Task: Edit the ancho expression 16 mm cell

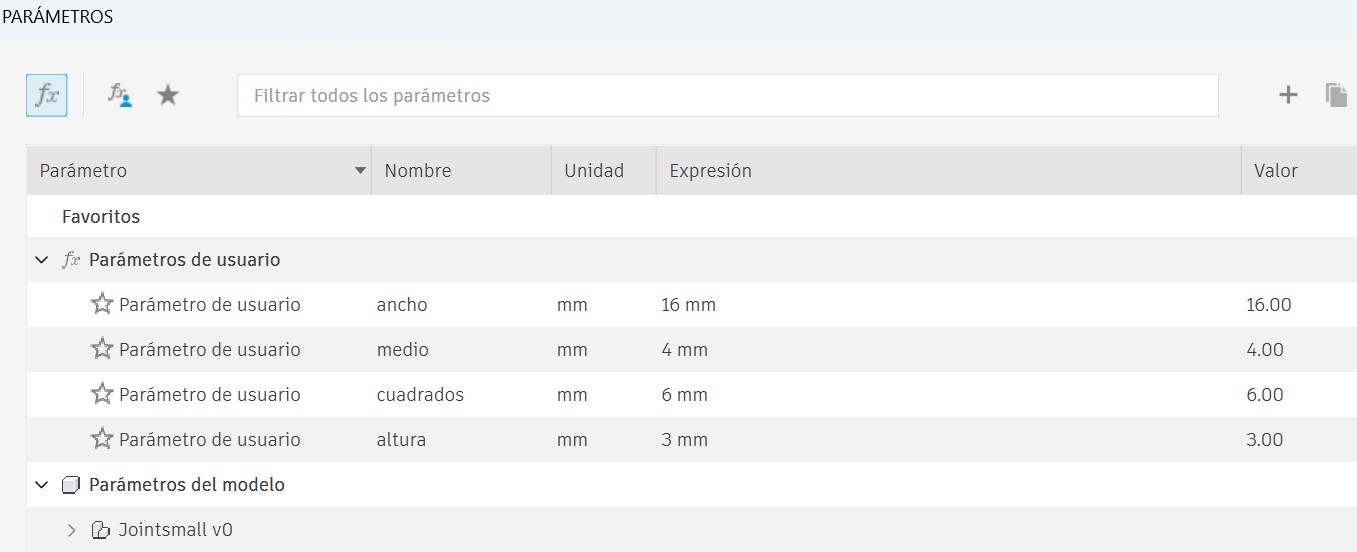Action: pyautogui.click(x=689, y=305)
